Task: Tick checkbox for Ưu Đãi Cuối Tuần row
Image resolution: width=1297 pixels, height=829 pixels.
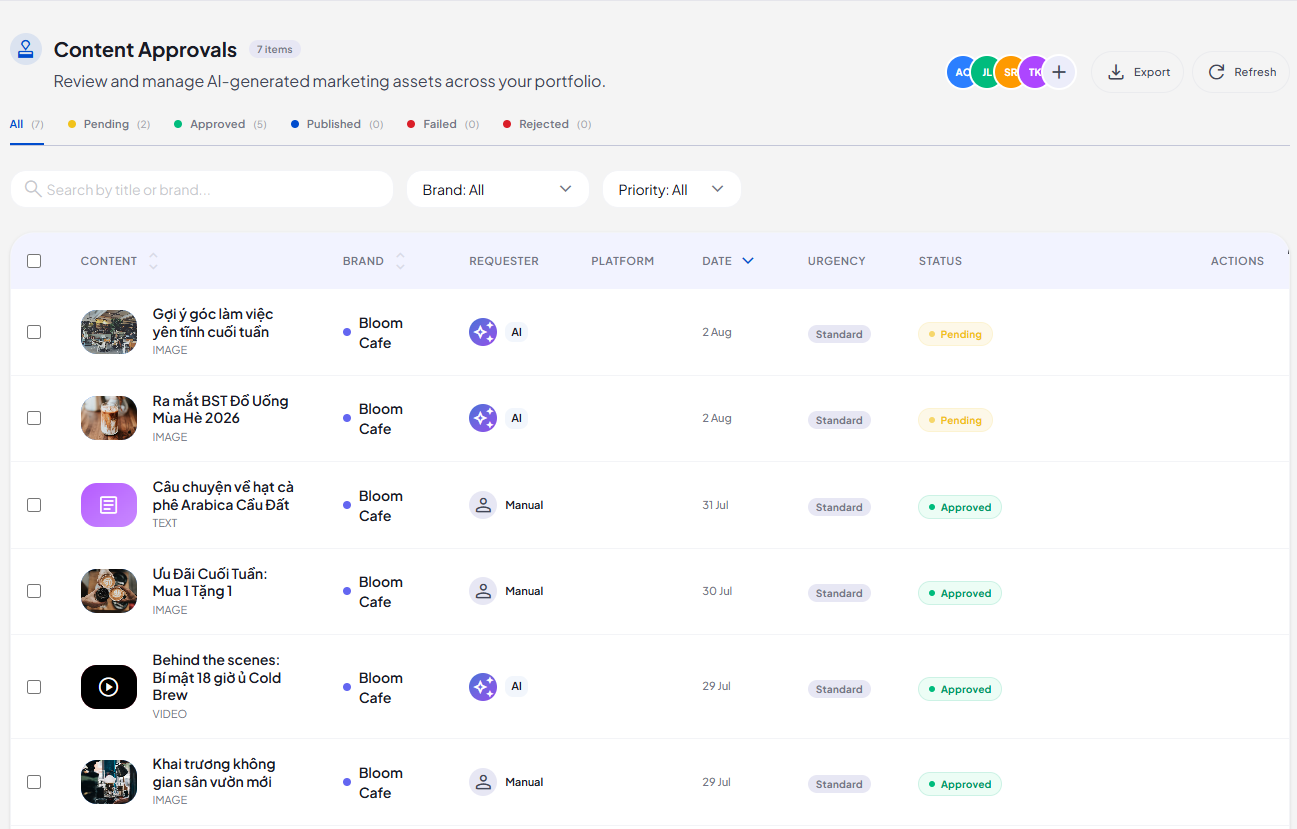Action: [34, 591]
